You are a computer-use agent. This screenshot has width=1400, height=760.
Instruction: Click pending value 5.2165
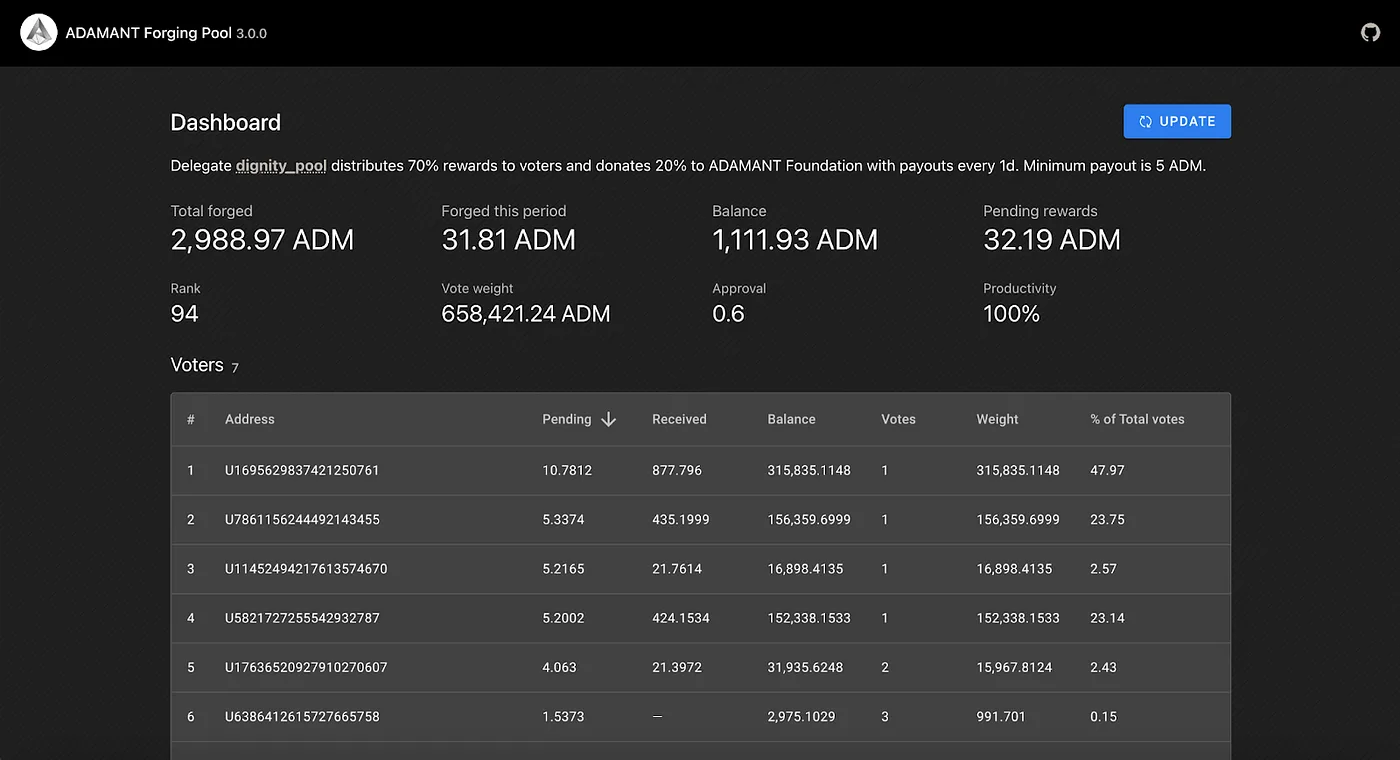[563, 569]
